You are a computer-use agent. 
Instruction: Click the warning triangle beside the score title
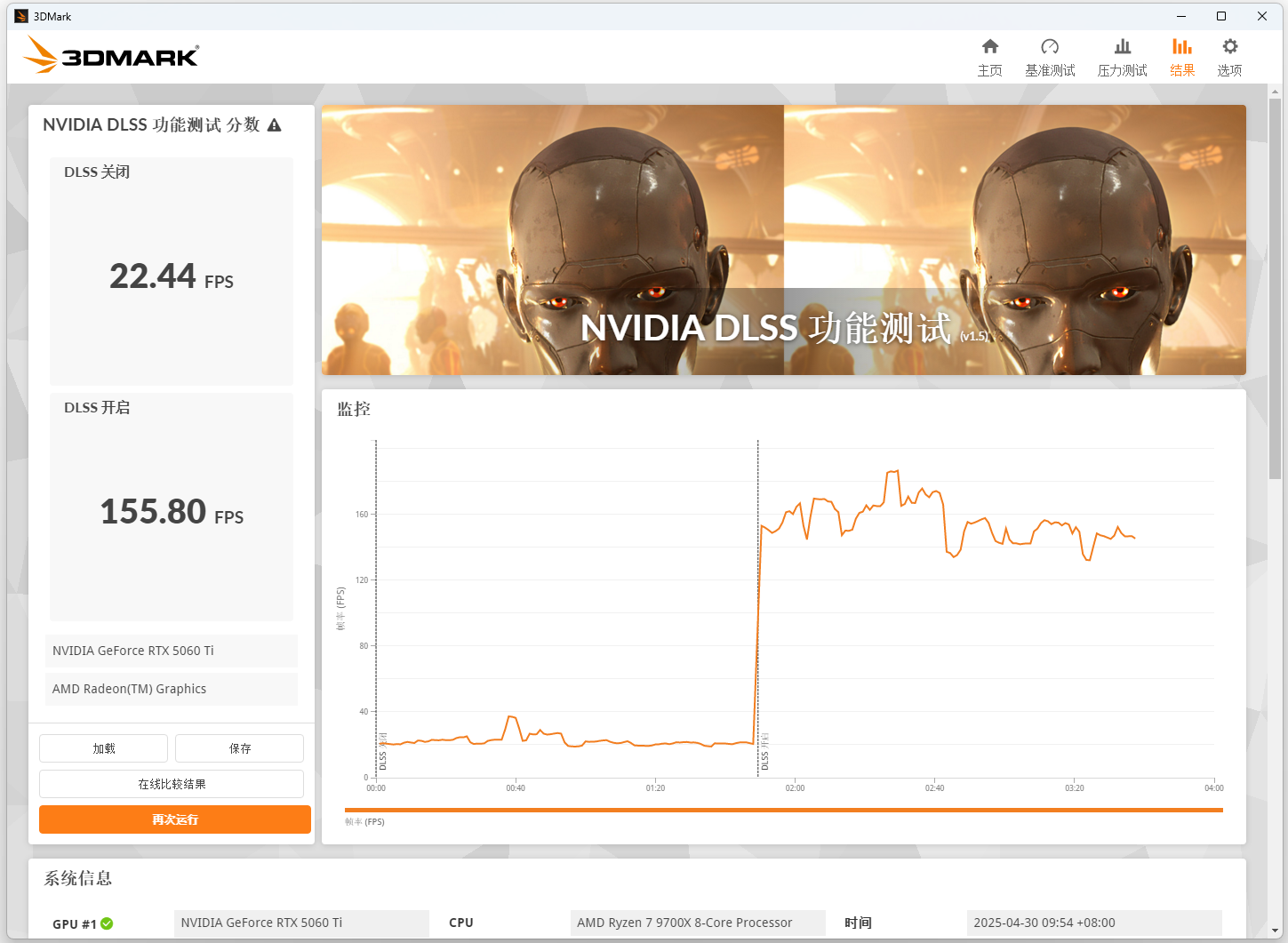(275, 125)
